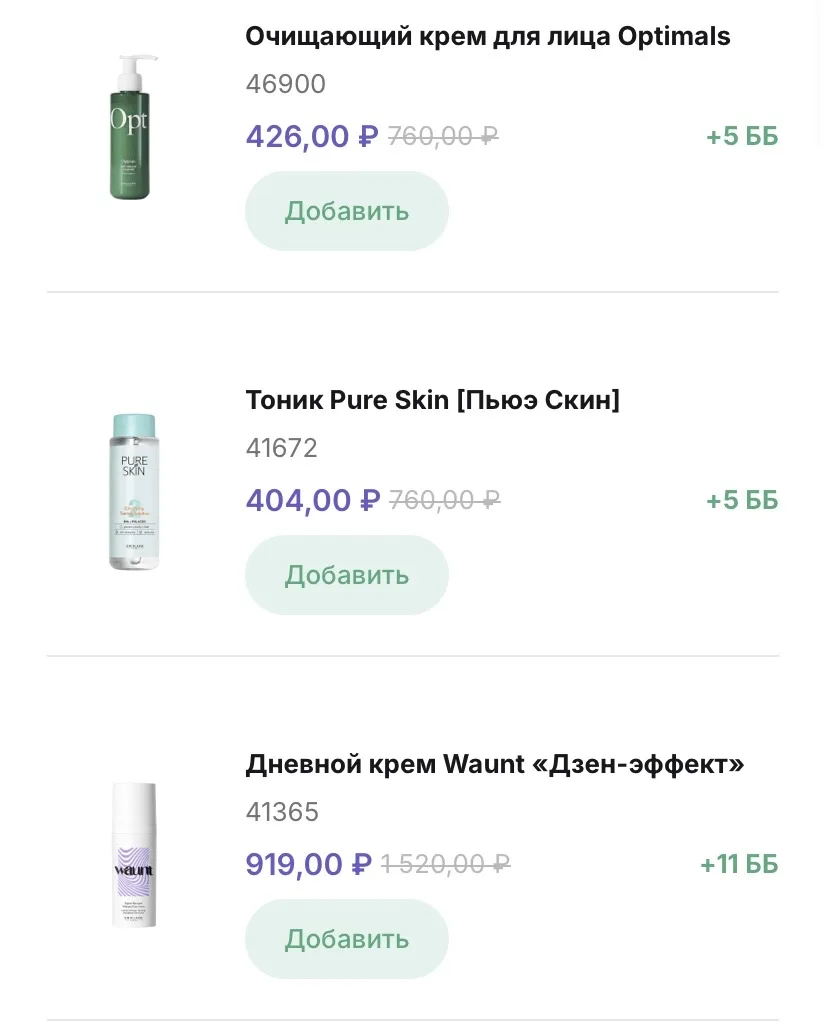Screen dimensions: 826x1025
Task: Open the Optimals cleansing cream product image
Action: pyautogui.click(x=133, y=127)
